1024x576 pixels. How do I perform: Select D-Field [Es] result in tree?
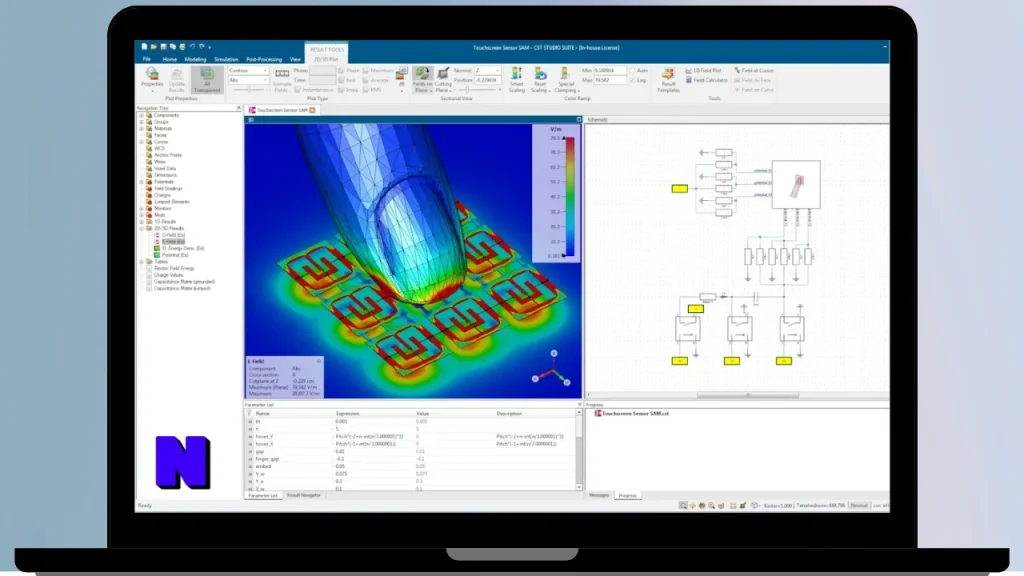[172, 235]
